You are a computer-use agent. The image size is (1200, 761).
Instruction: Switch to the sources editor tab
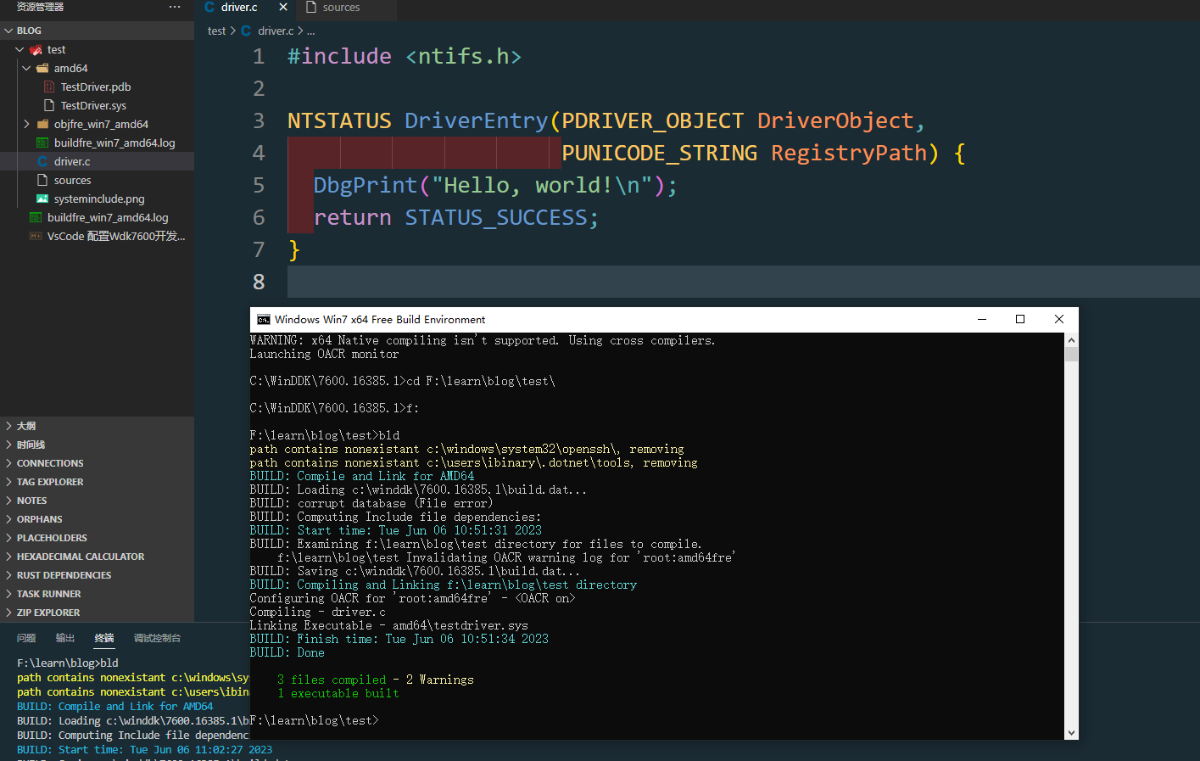tap(340, 7)
